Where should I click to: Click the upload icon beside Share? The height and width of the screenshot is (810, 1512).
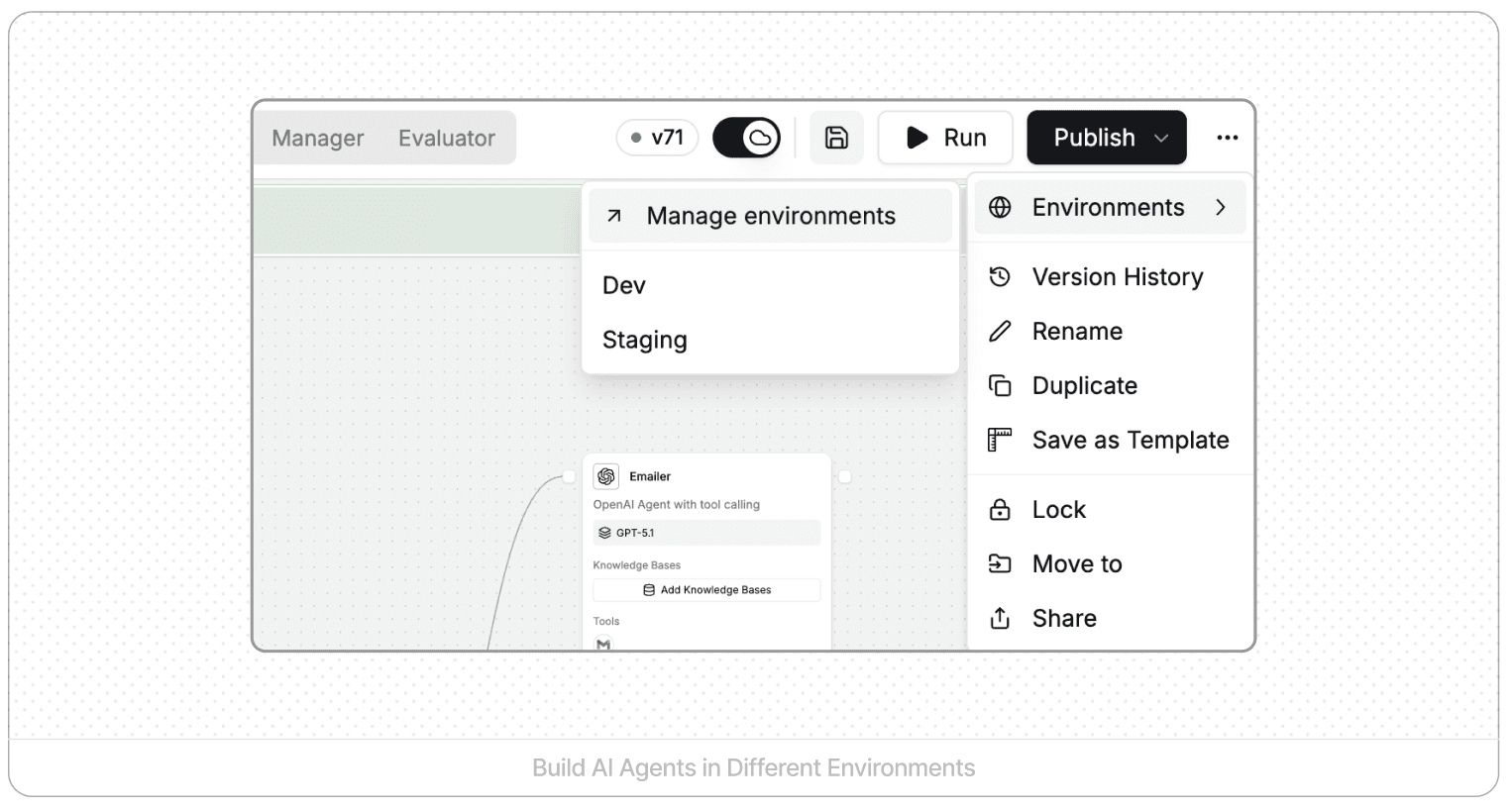[x=1001, y=619]
